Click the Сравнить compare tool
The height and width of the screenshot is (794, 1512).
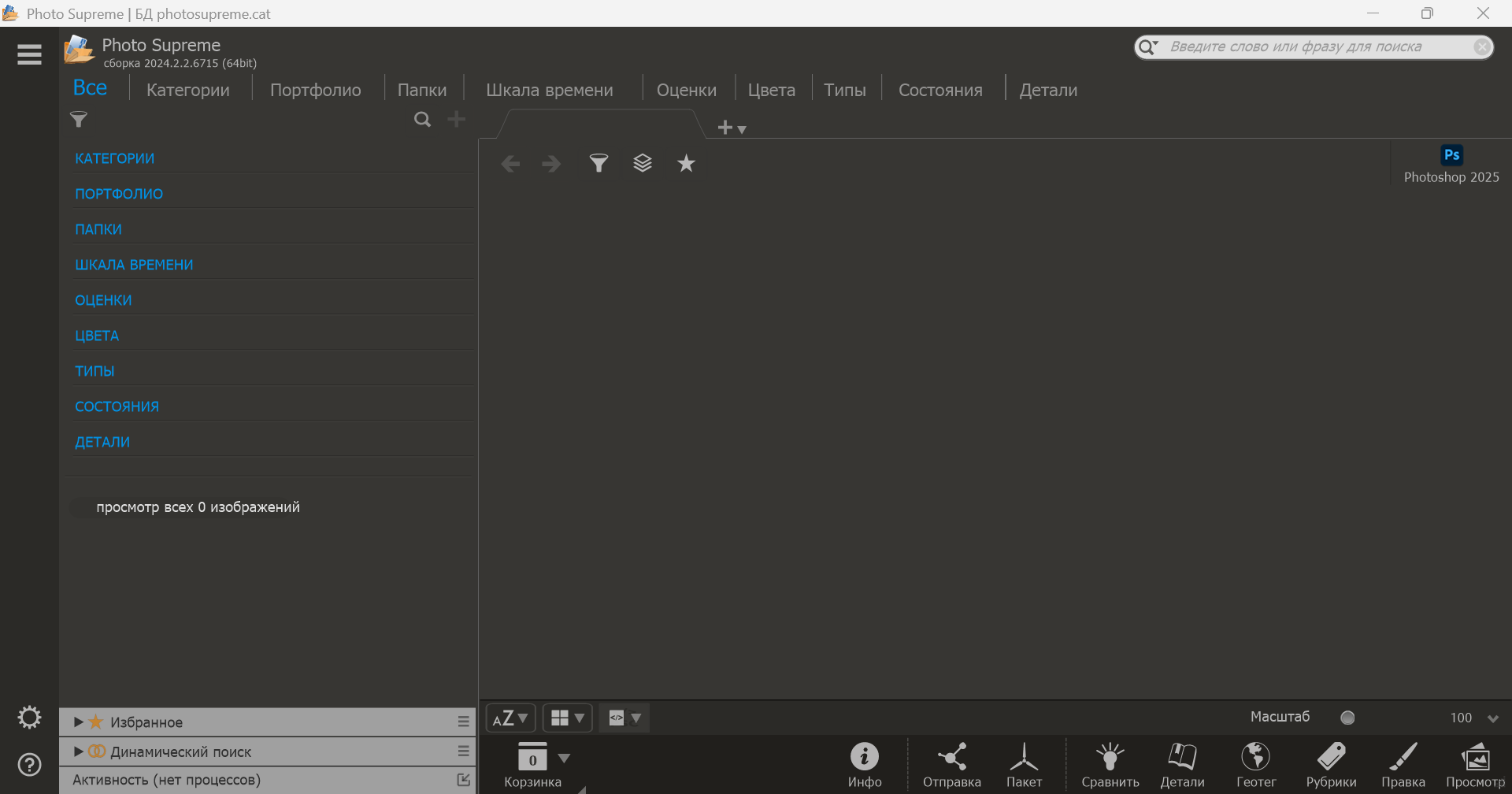tap(1110, 765)
